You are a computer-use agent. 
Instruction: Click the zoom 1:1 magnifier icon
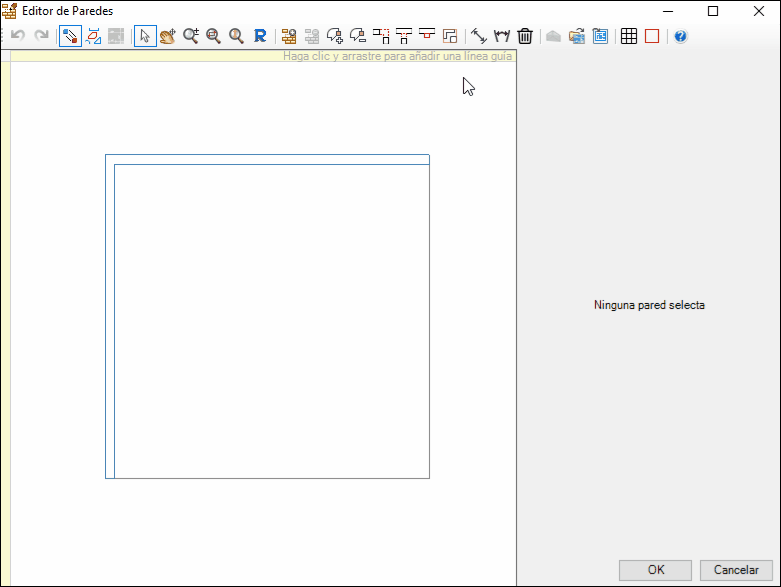tap(237, 36)
